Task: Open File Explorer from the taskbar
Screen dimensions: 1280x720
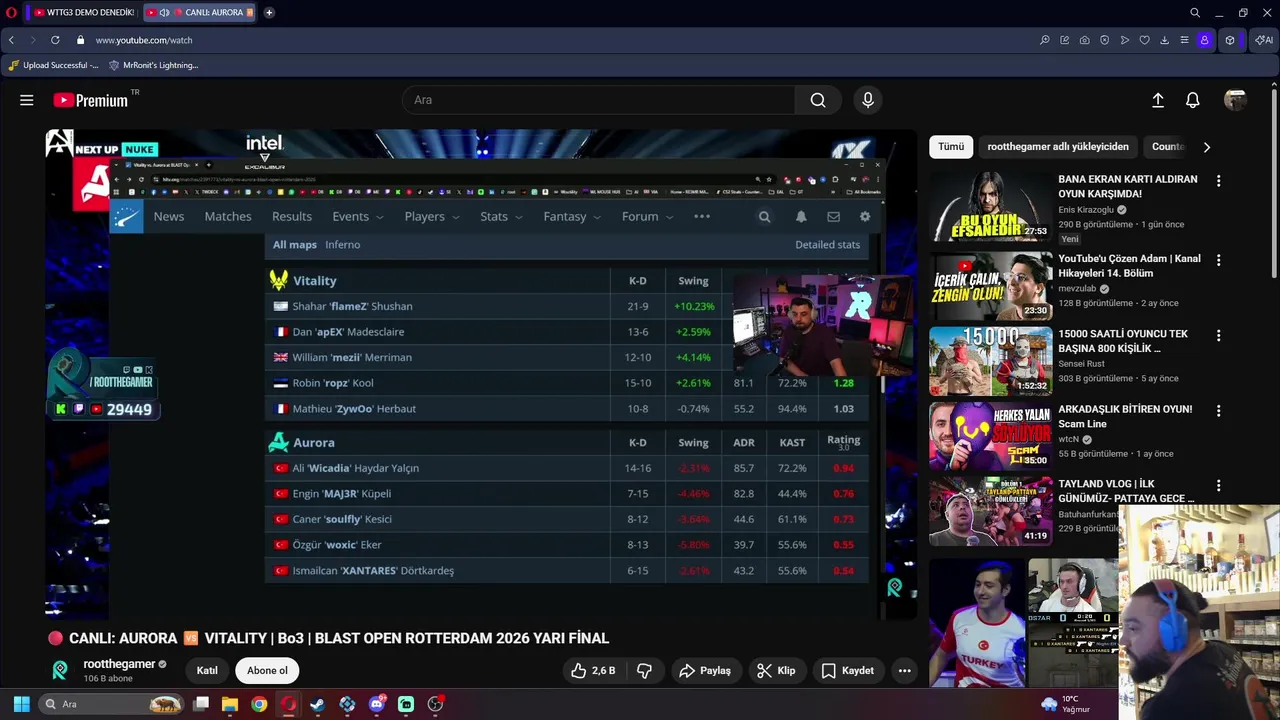Action: (x=230, y=704)
